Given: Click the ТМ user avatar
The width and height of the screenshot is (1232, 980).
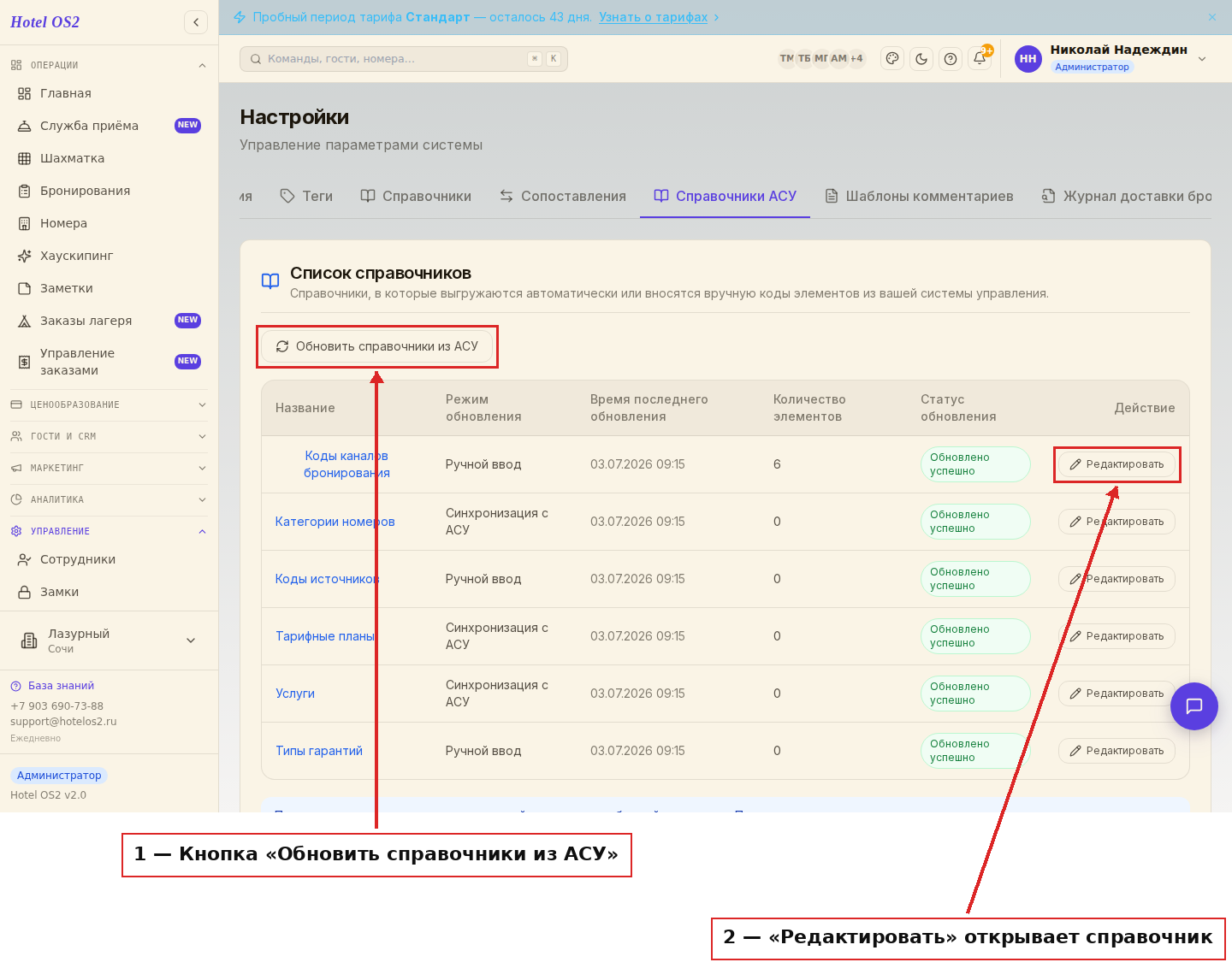Looking at the screenshot, I should point(787,58).
